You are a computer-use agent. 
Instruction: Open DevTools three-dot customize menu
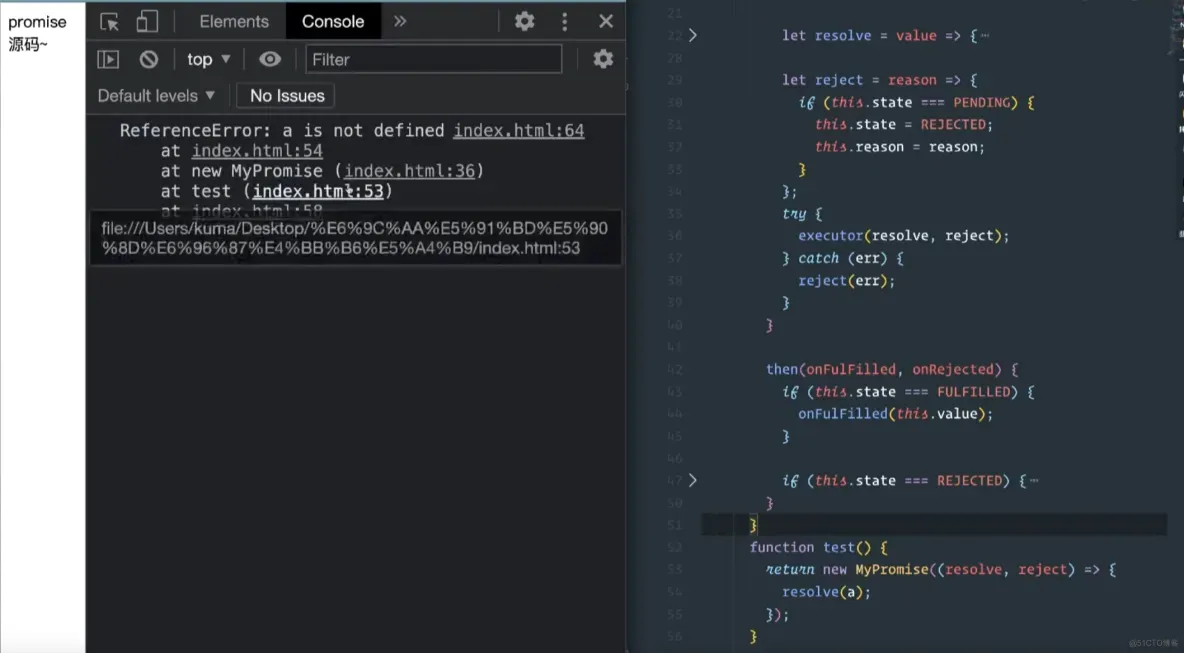click(565, 21)
